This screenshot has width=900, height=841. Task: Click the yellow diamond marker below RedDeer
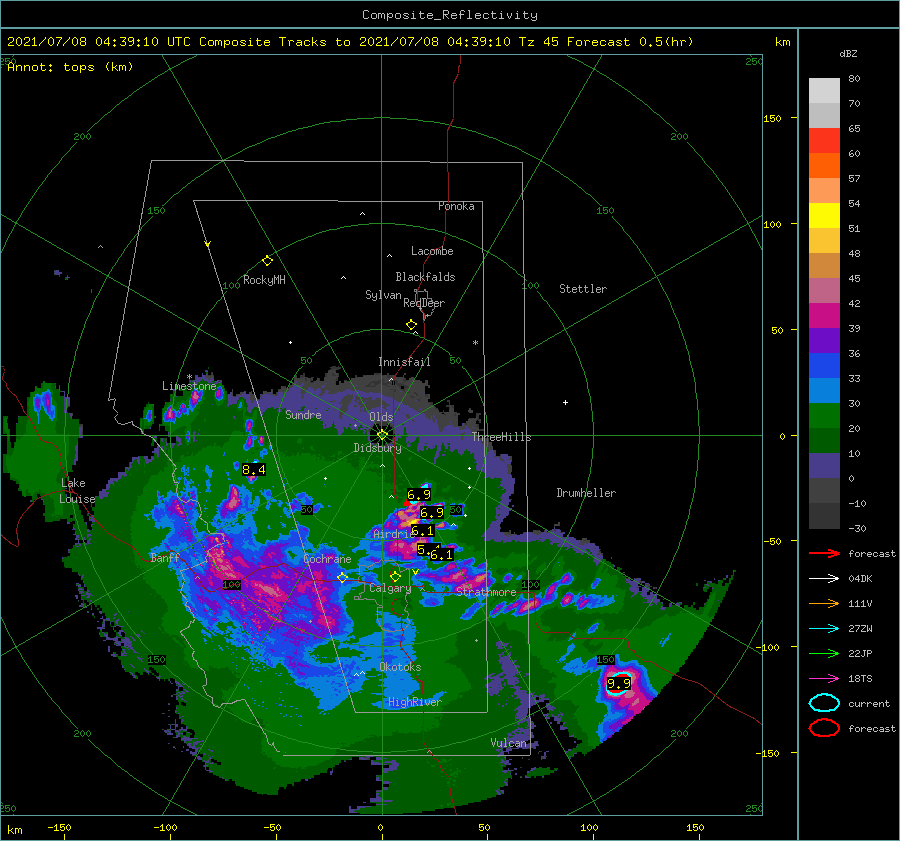[x=411, y=324]
